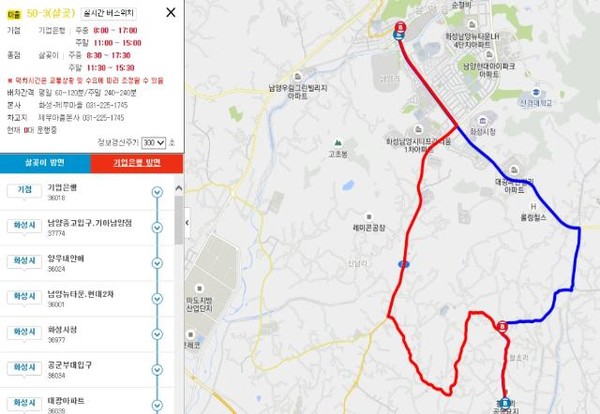600x414 pixels.
Task: Expand the 양우내안애 stop chevron
Action: (157, 263)
